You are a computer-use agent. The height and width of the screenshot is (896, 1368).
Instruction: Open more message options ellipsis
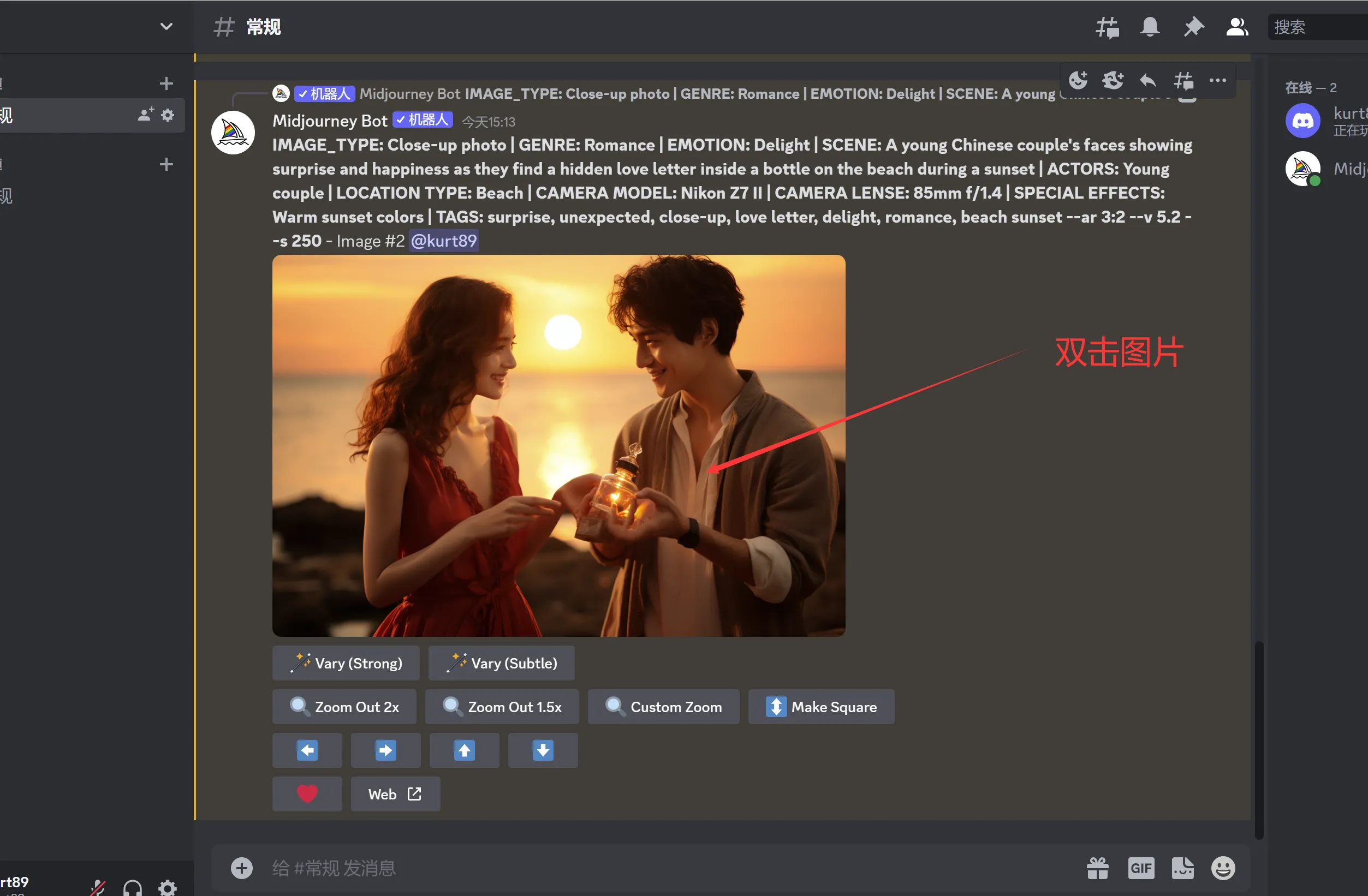[x=1217, y=80]
